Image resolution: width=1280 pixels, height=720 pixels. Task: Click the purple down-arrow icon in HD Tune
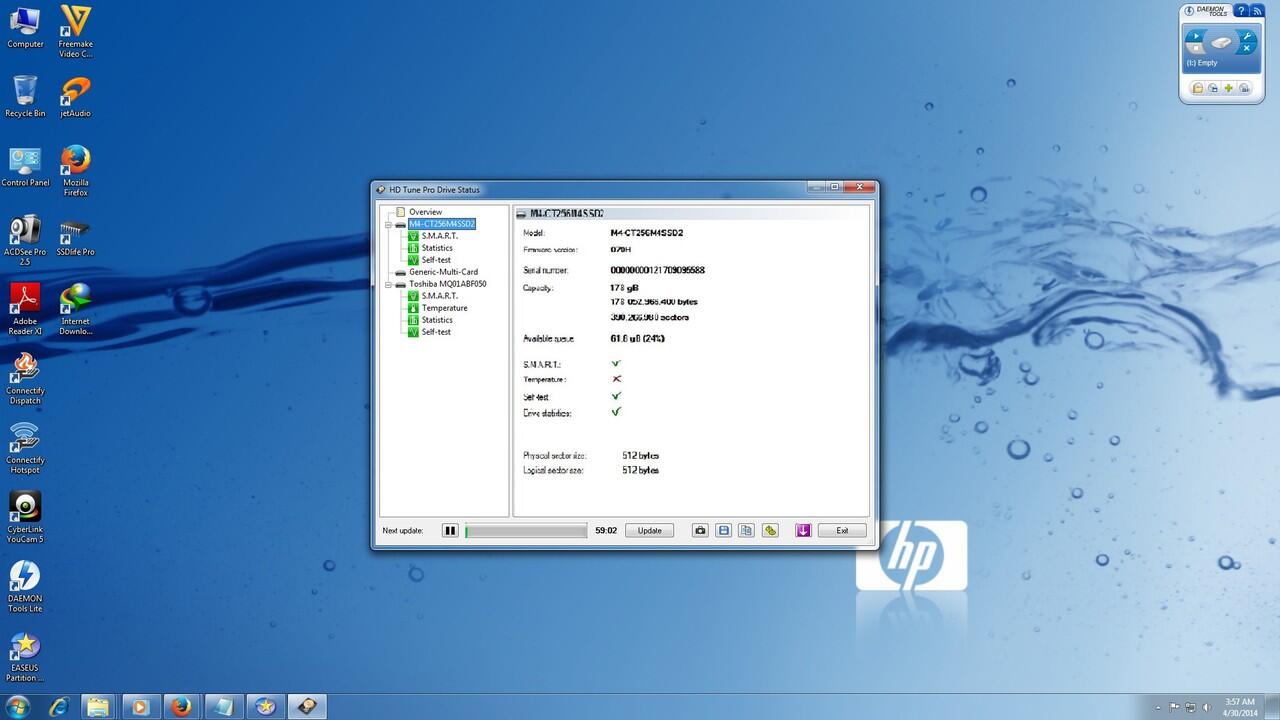click(x=803, y=531)
